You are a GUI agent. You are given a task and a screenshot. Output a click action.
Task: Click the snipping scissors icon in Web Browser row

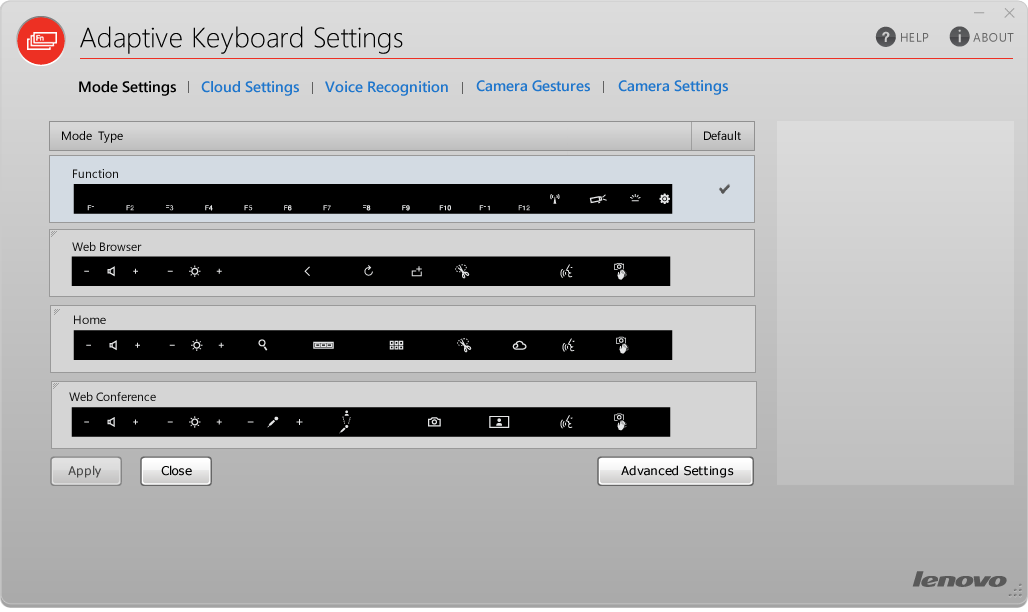click(462, 271)
